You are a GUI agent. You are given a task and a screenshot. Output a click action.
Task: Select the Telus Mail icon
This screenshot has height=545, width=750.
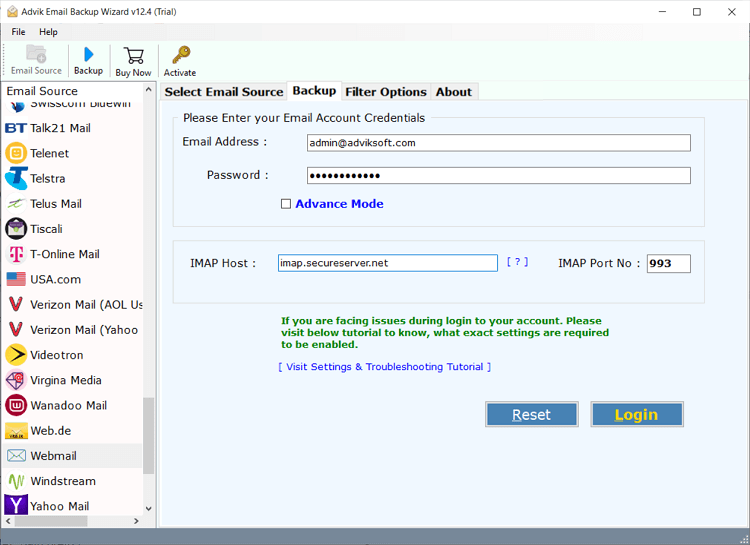click(16, 204)
